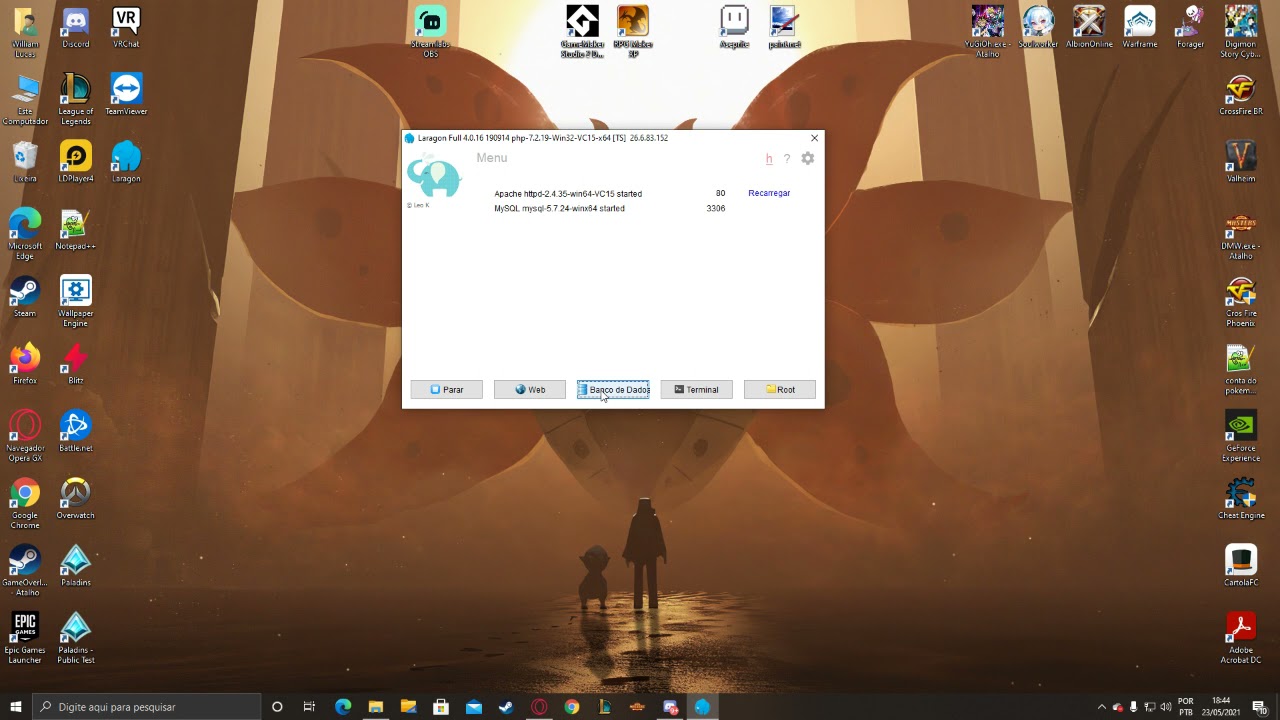Select the Wallpaper Engine desktop icon
The image size is (1280, 720).
point(76,301)
